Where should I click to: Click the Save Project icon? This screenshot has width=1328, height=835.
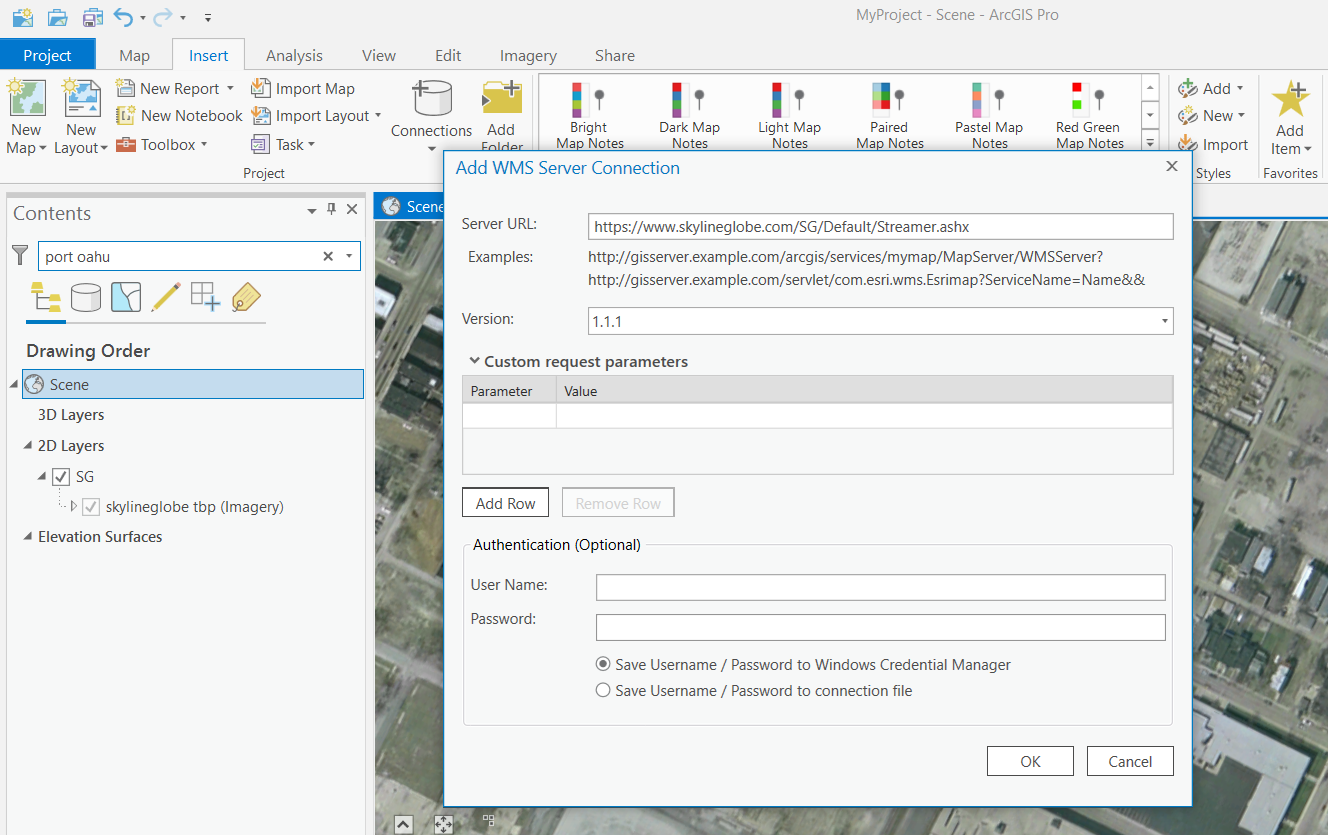pos(93,17)
